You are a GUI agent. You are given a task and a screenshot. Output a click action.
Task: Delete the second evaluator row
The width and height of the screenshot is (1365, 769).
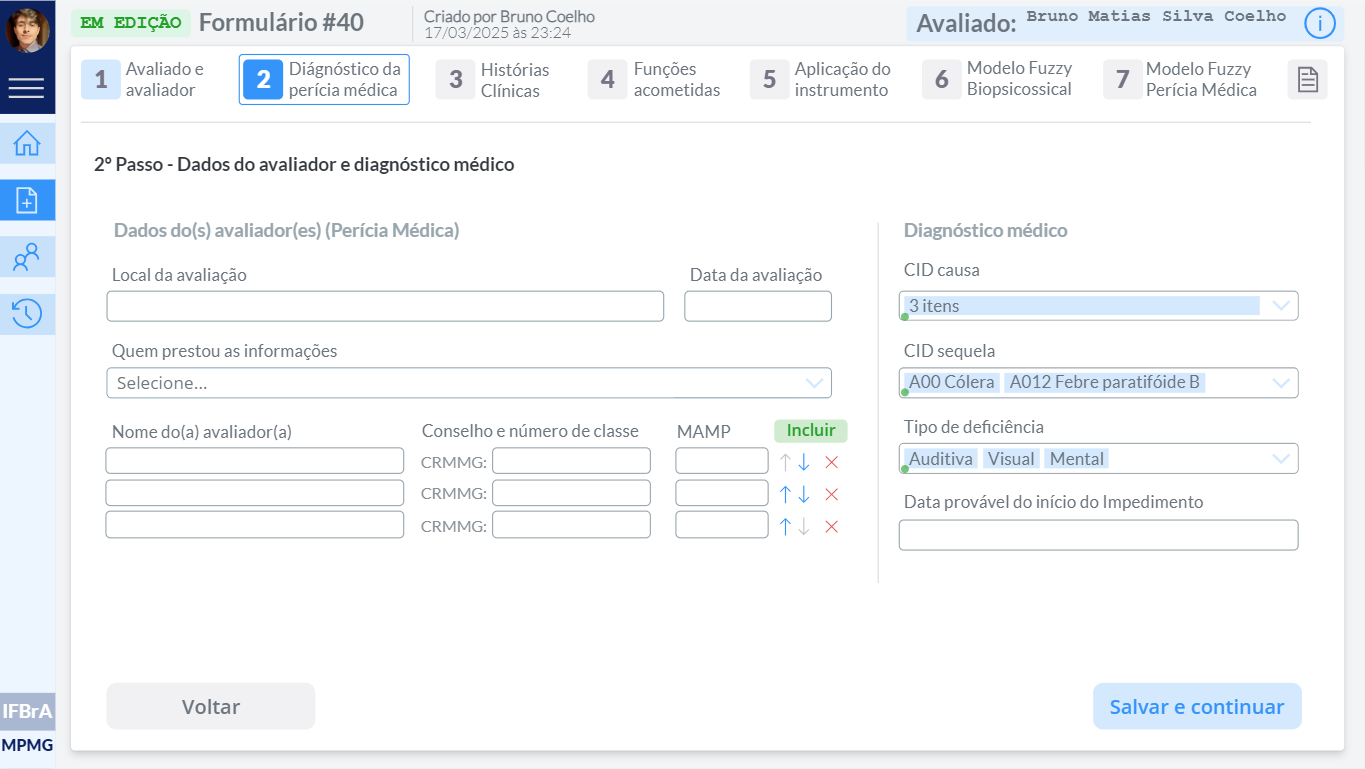[831, 494]
